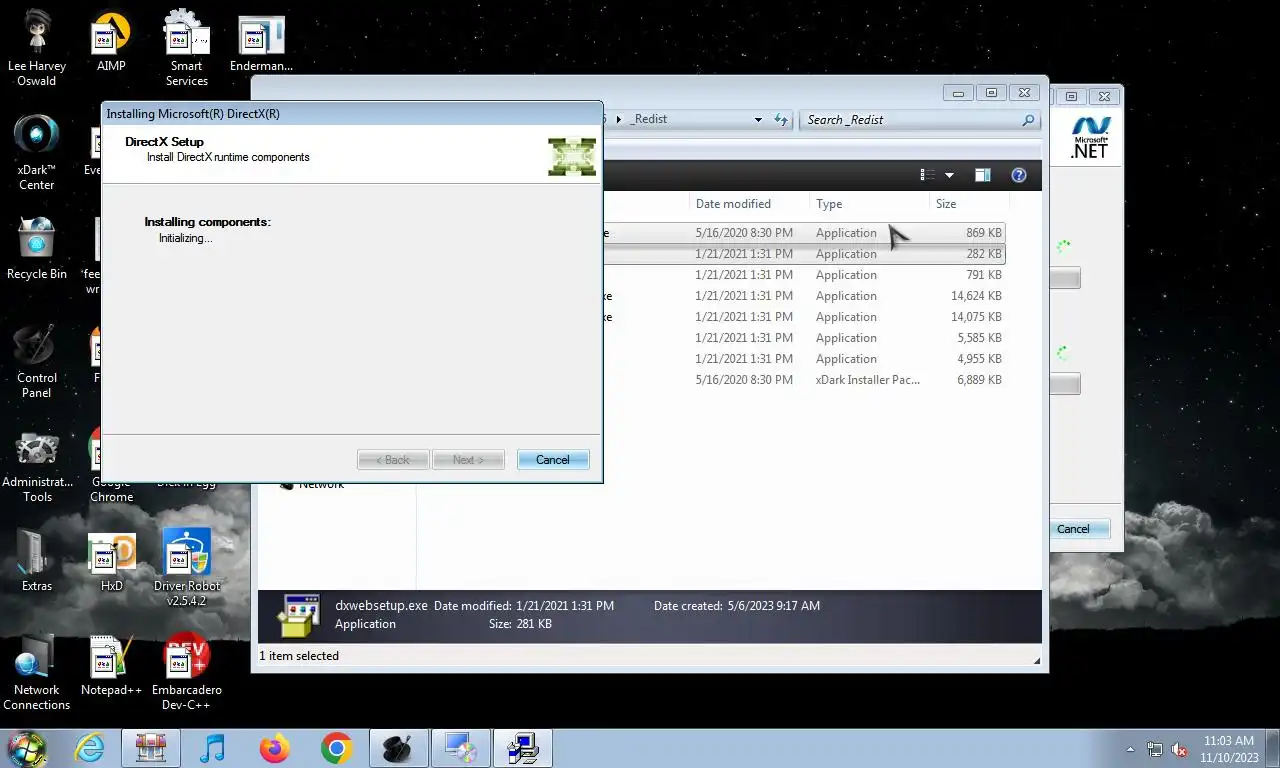
Task: Open the Control Panel desktop icon
Action: point(37,361)
